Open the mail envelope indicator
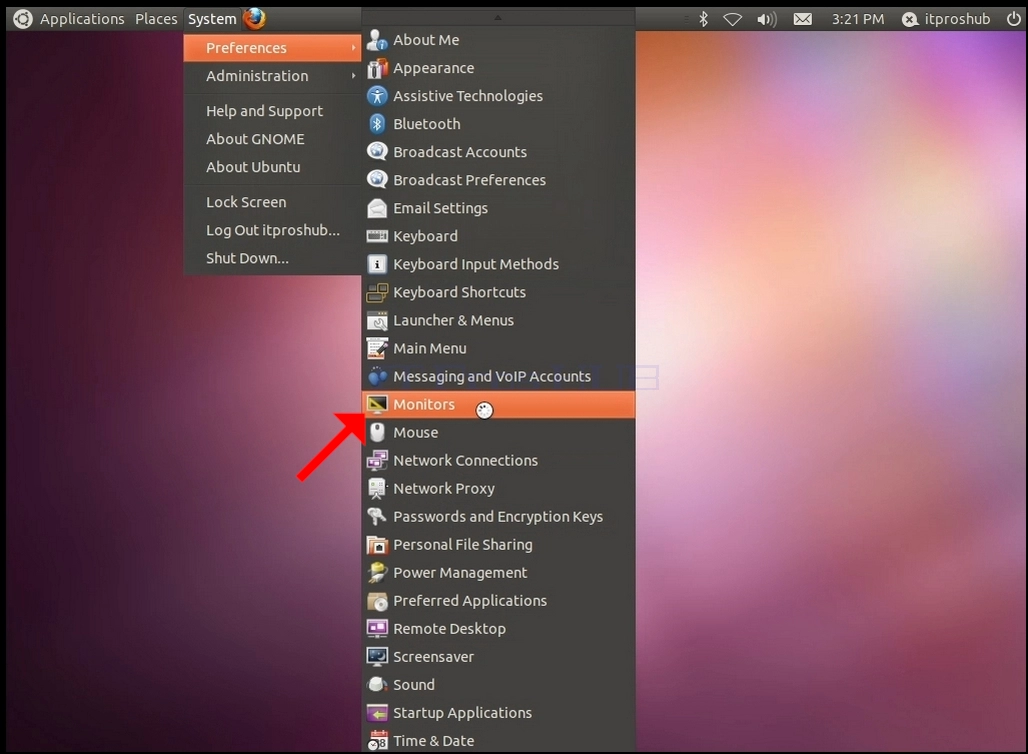Image resolution: width=1028 pixels, height=754 pixels. click(802, 20)
